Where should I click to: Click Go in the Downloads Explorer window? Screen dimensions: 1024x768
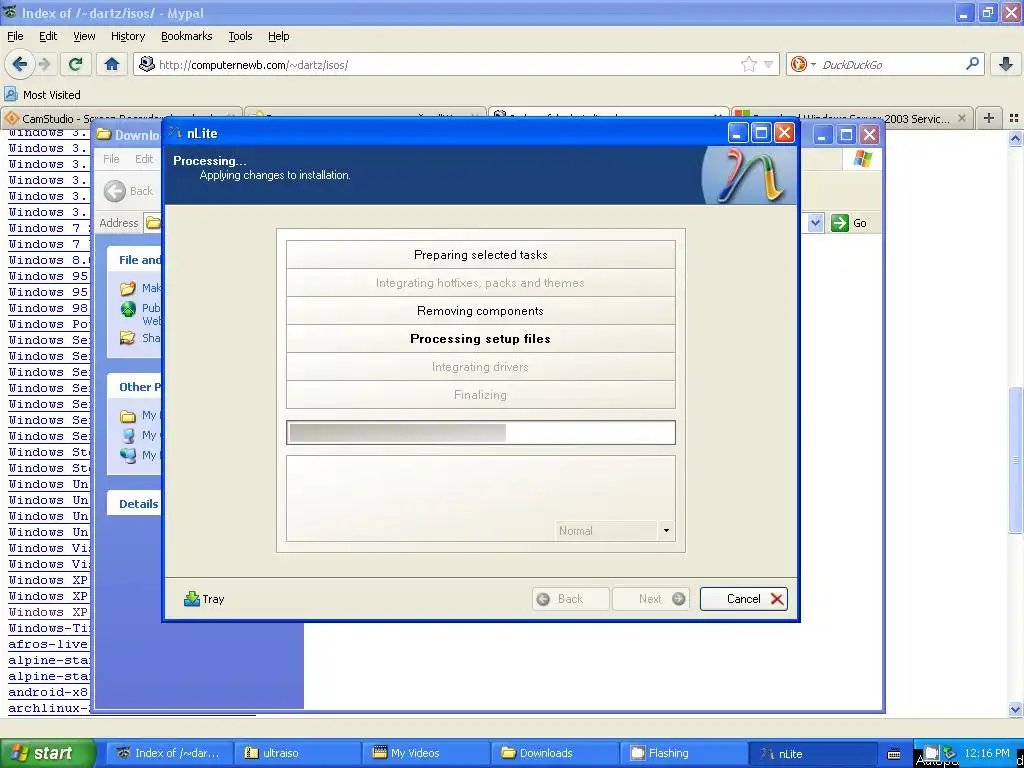[849, 223]
